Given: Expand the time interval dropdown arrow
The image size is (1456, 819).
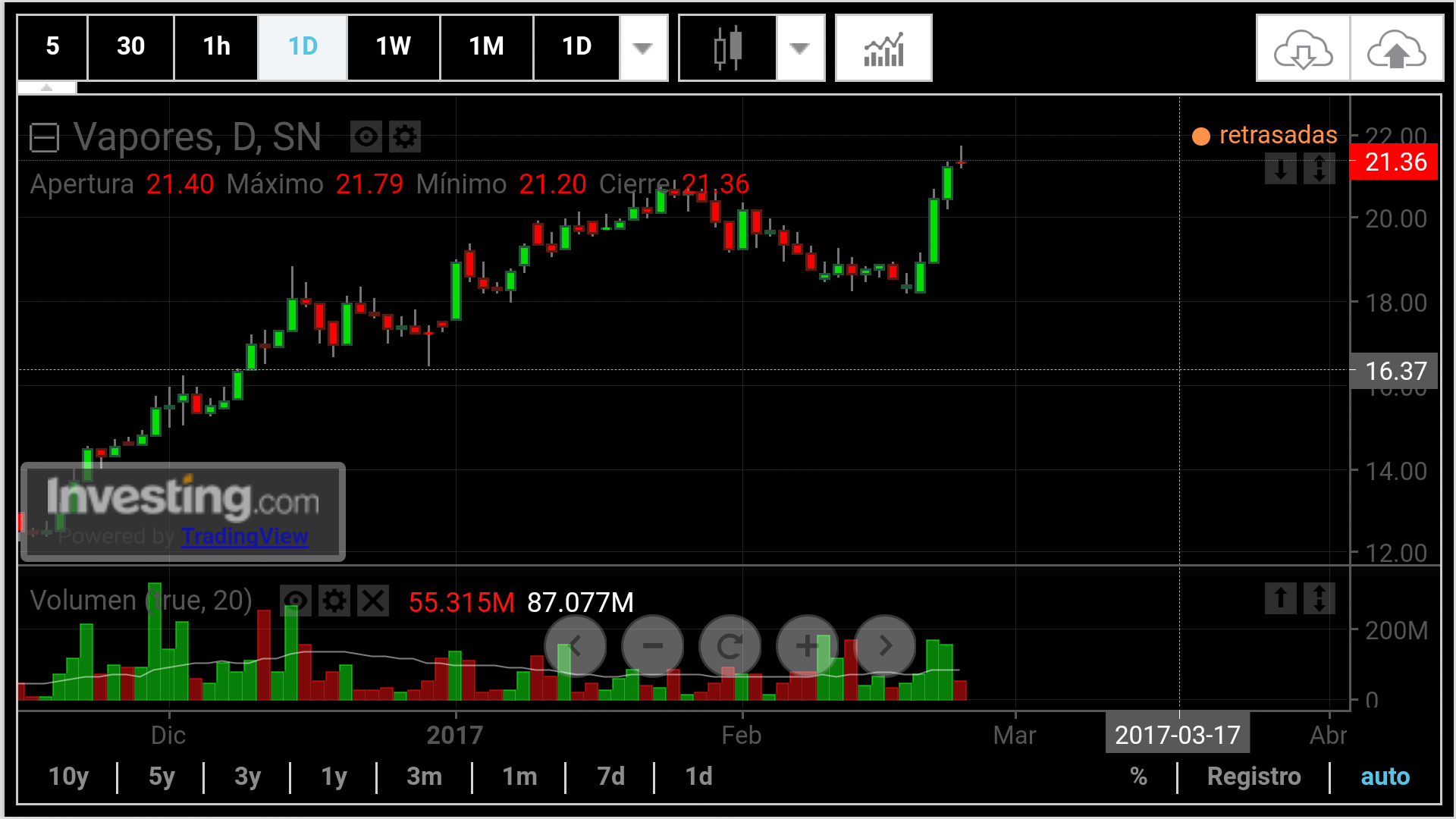Looking at the screenshot, I should click(643, 48).
